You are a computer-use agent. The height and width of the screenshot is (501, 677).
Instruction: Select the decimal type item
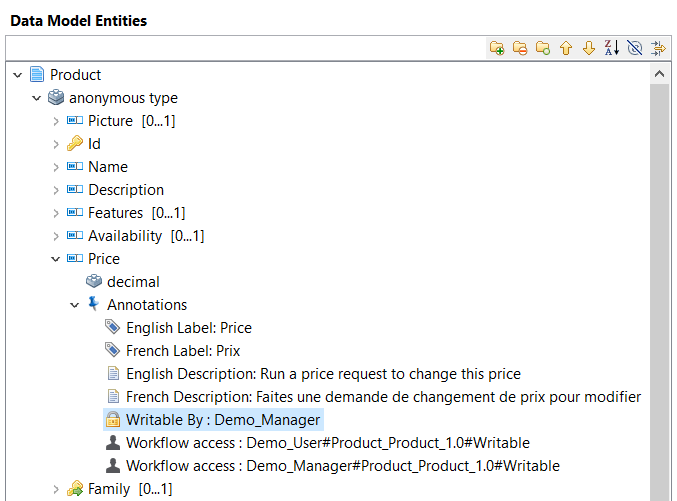[133, 282]
